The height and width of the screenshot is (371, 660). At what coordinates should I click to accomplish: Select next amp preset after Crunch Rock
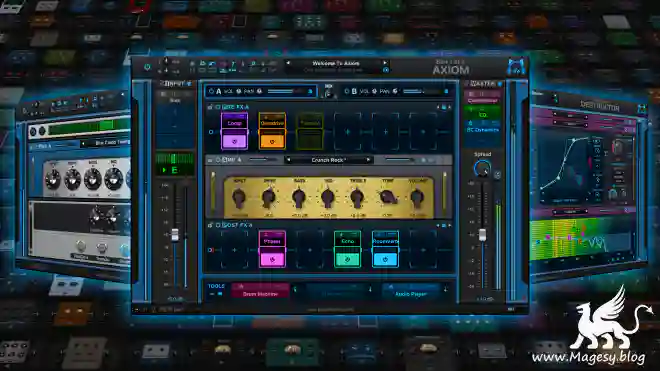368,160
